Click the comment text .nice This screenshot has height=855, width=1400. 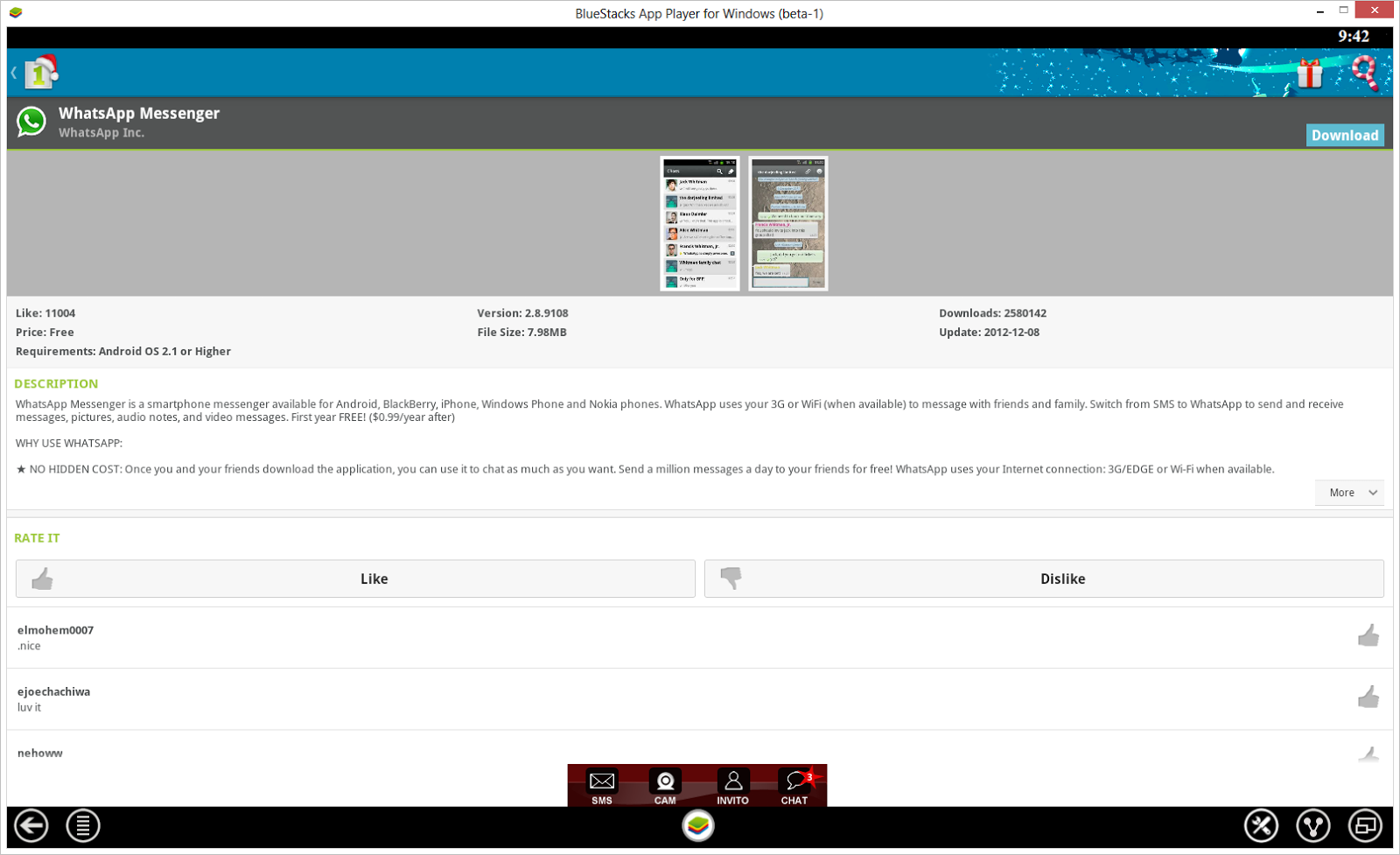29,646
